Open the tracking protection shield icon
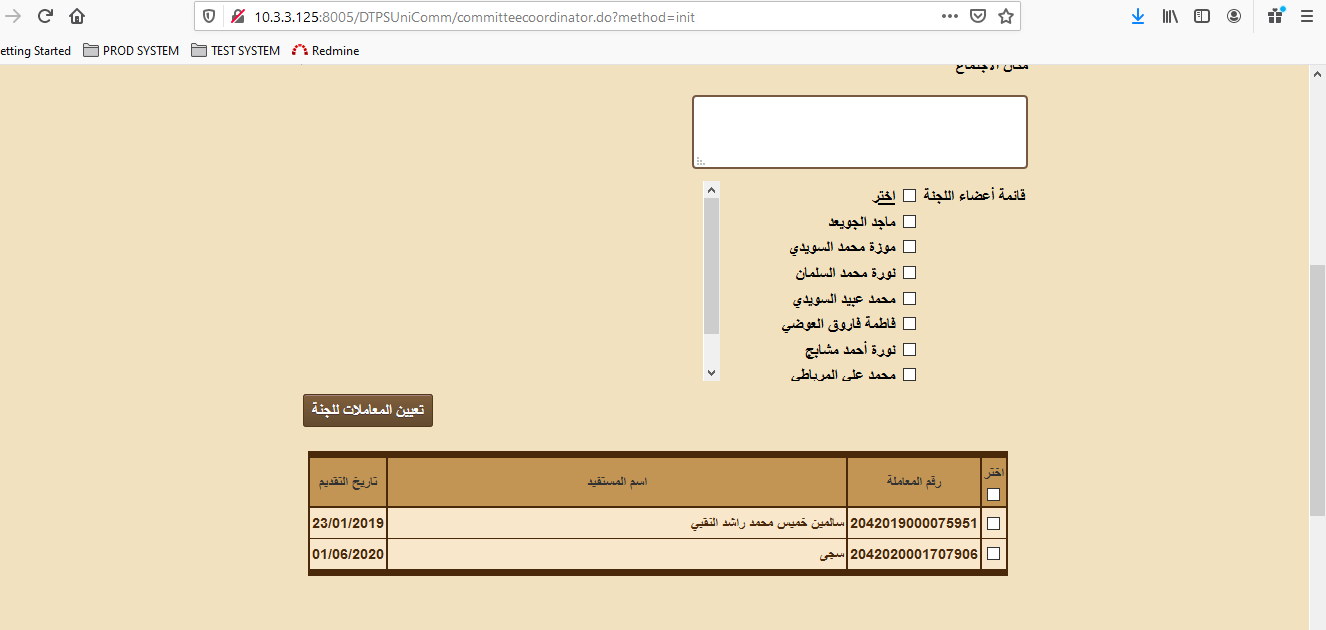 pyautogui.click(x=208, y=16)
